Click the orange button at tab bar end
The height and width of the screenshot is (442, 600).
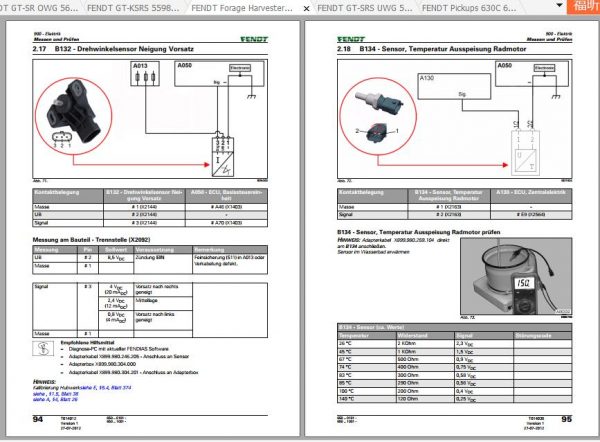(584, 7)
